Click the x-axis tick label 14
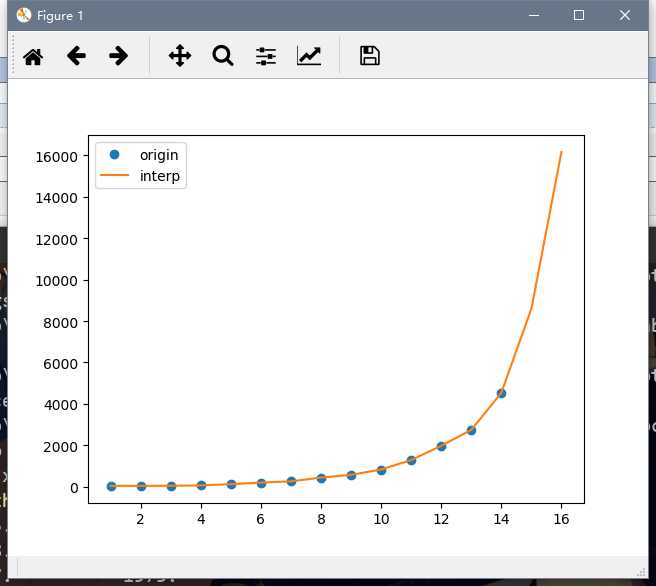 tap(501, 519)
